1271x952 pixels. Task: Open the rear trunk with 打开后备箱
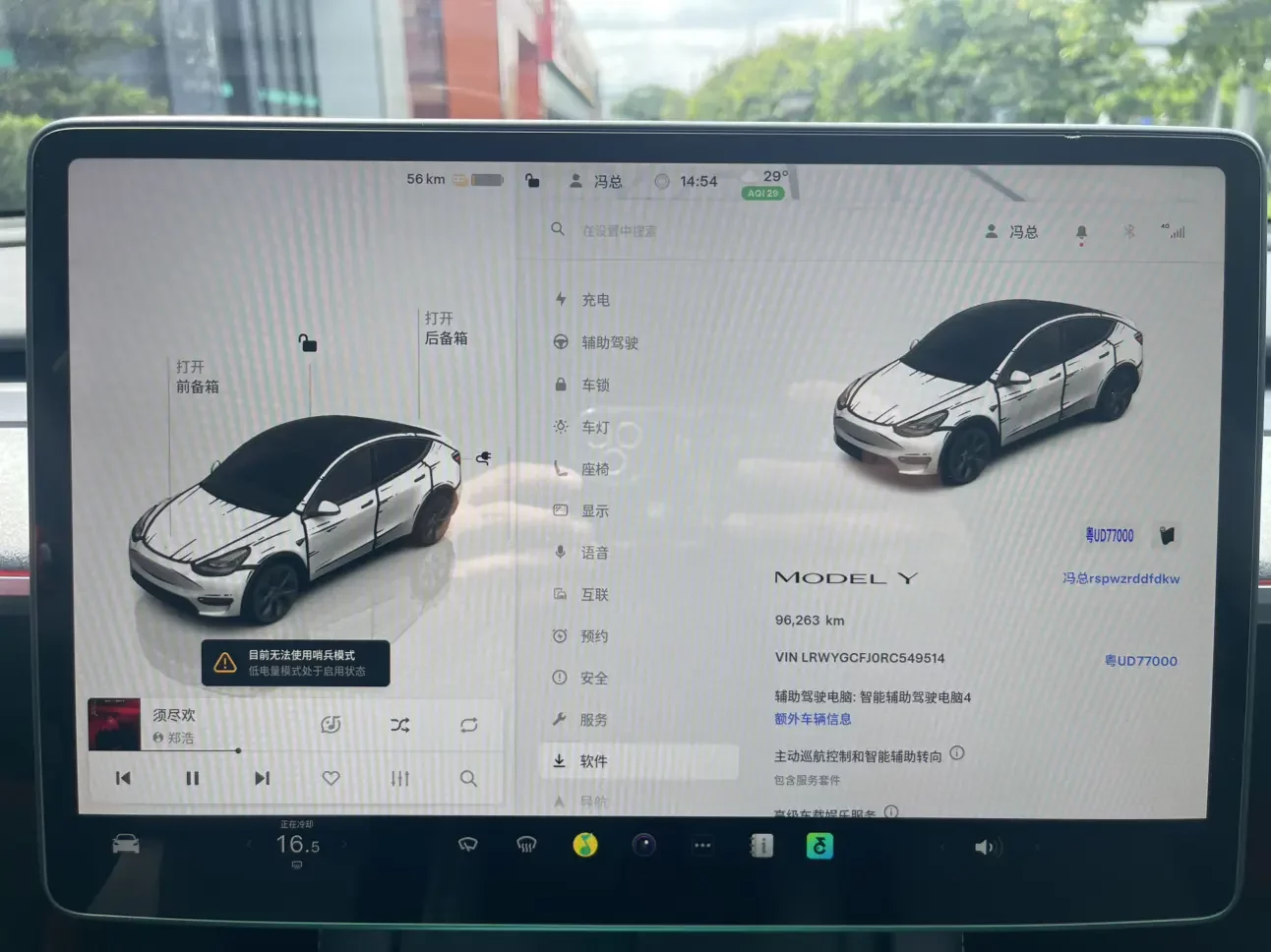coord(447,328)
